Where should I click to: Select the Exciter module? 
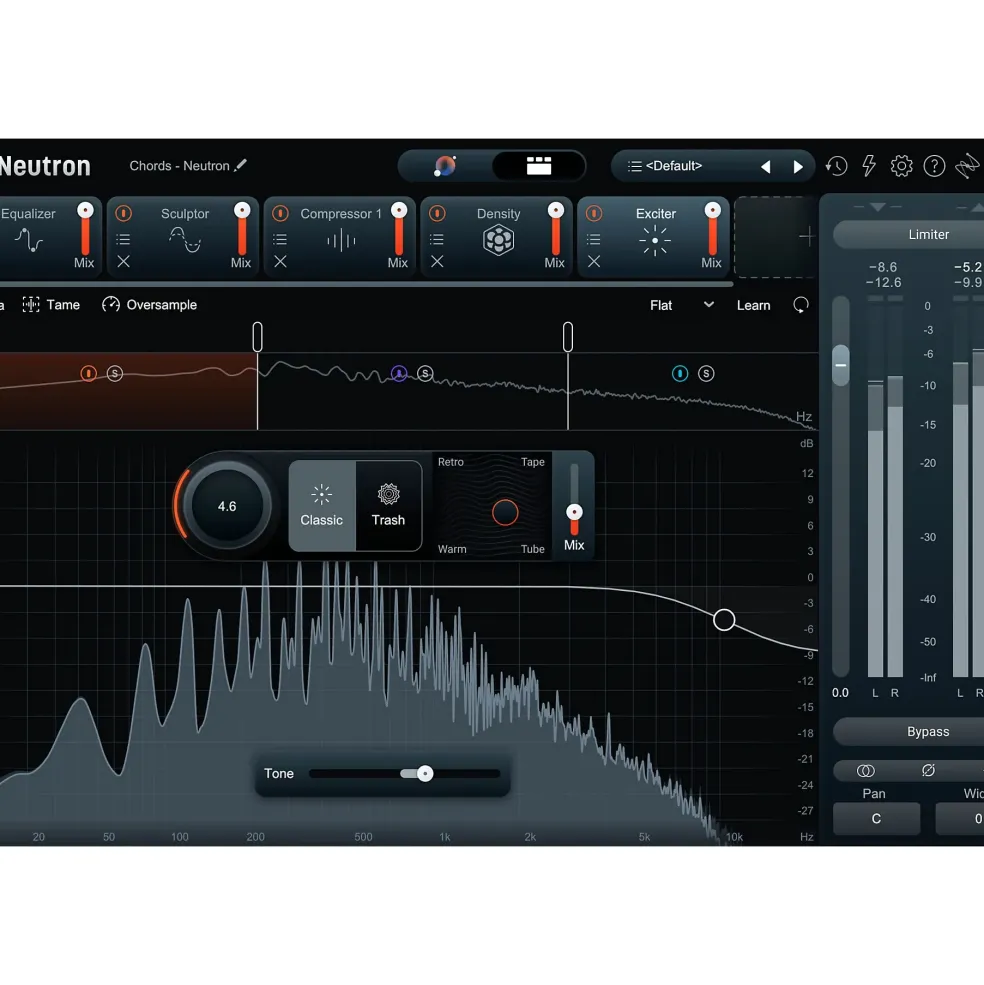pos(655,237)
